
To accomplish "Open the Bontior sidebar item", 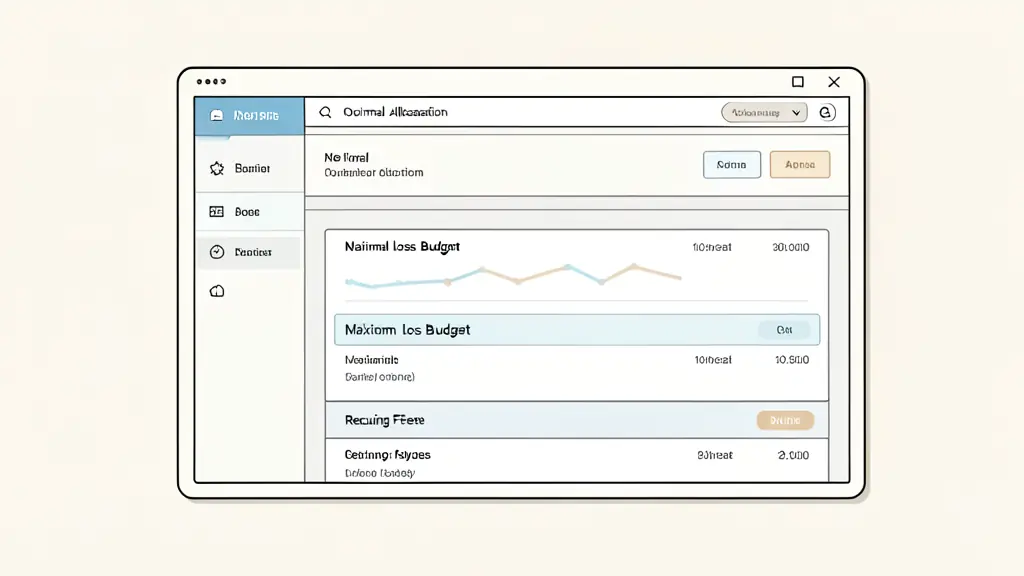I will [x=249, y=168].
